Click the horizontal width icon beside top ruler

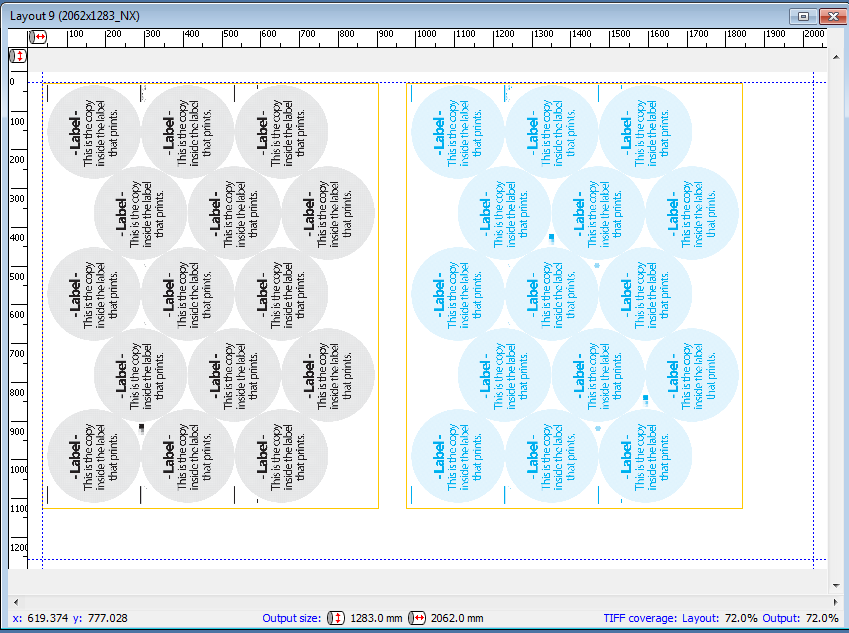point(39,37)
